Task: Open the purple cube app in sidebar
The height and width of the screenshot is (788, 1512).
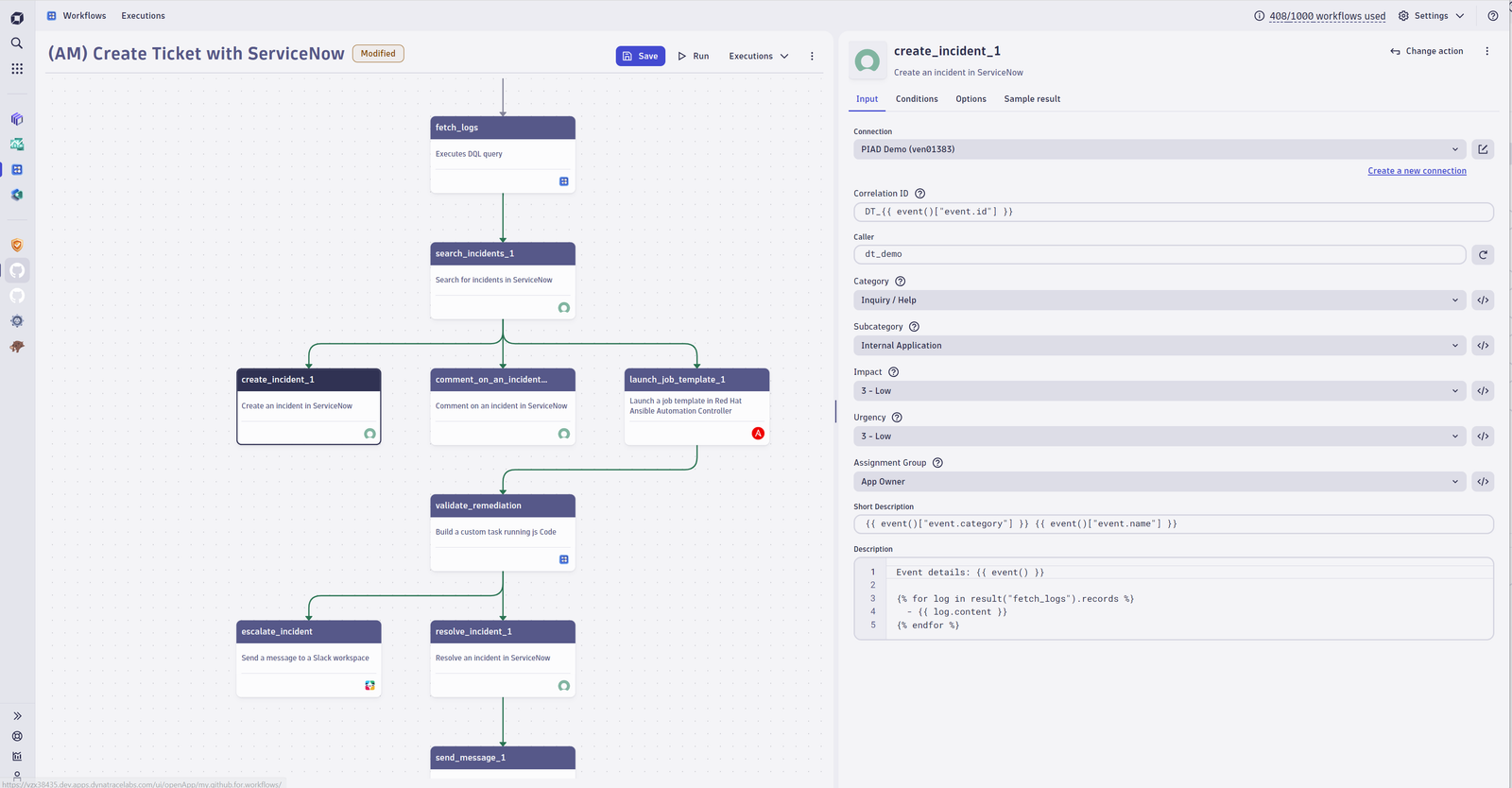Action: click(17, 119)
